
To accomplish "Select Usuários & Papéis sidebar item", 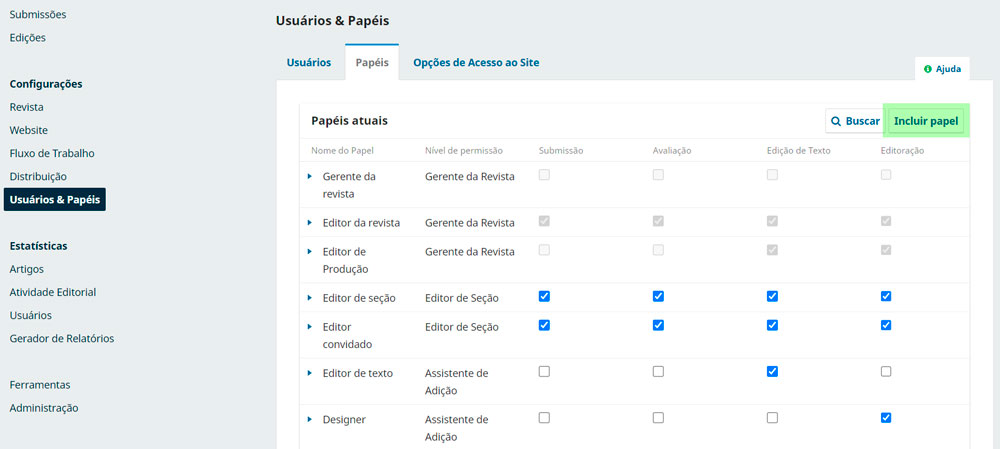I will pyautogui.click(x=55, y=200).
